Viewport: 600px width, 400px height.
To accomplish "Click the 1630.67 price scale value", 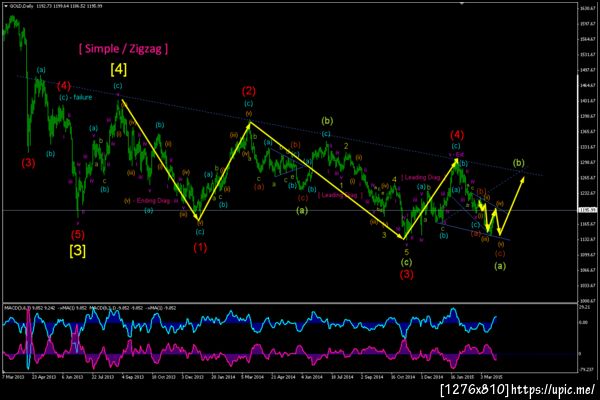I will pyautogui.click(x=589, y=8).
